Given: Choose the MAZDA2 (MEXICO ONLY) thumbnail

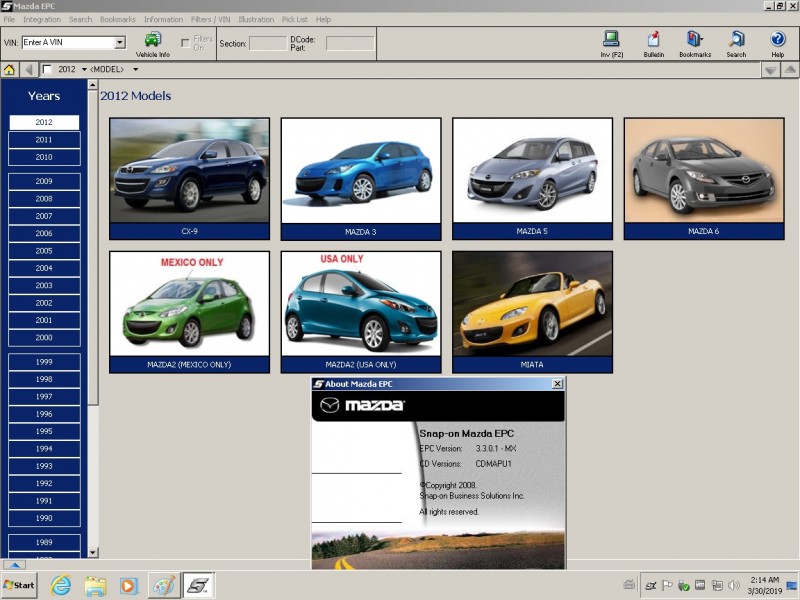Looking at the screenshot, I should click(189, 312).
